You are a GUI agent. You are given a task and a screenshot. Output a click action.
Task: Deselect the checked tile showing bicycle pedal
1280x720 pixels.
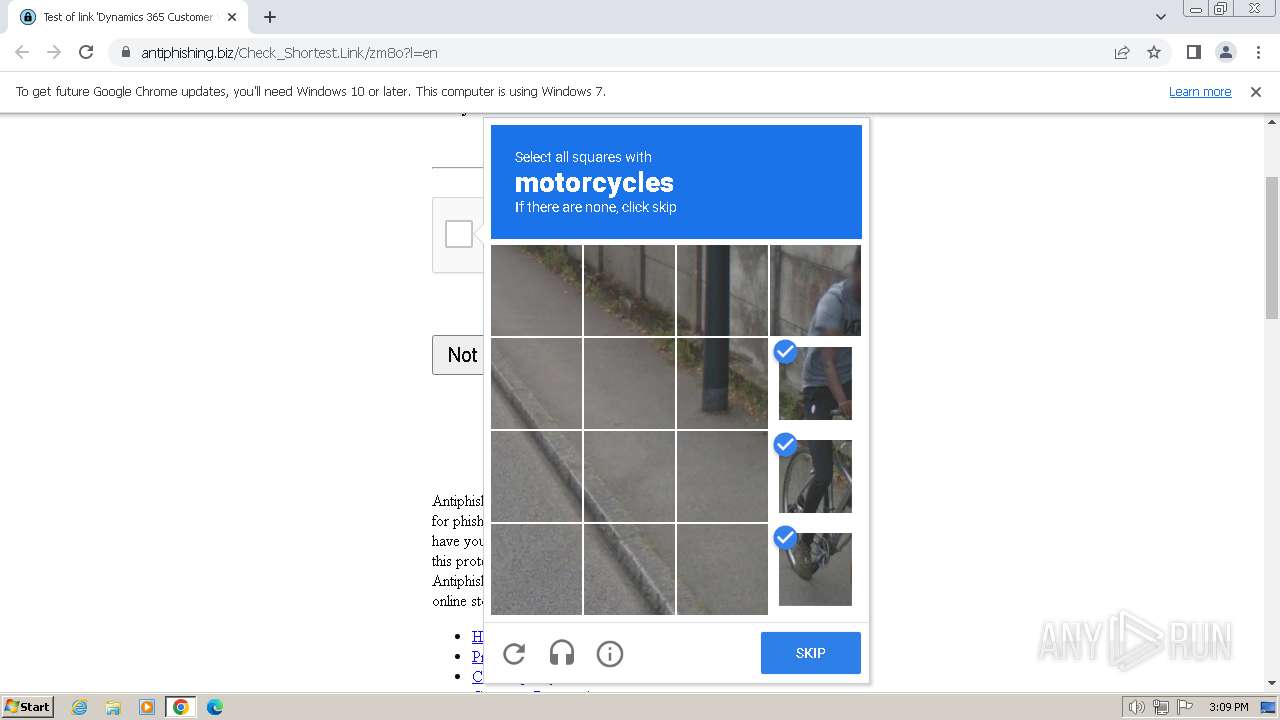click(x=815, y=569)
